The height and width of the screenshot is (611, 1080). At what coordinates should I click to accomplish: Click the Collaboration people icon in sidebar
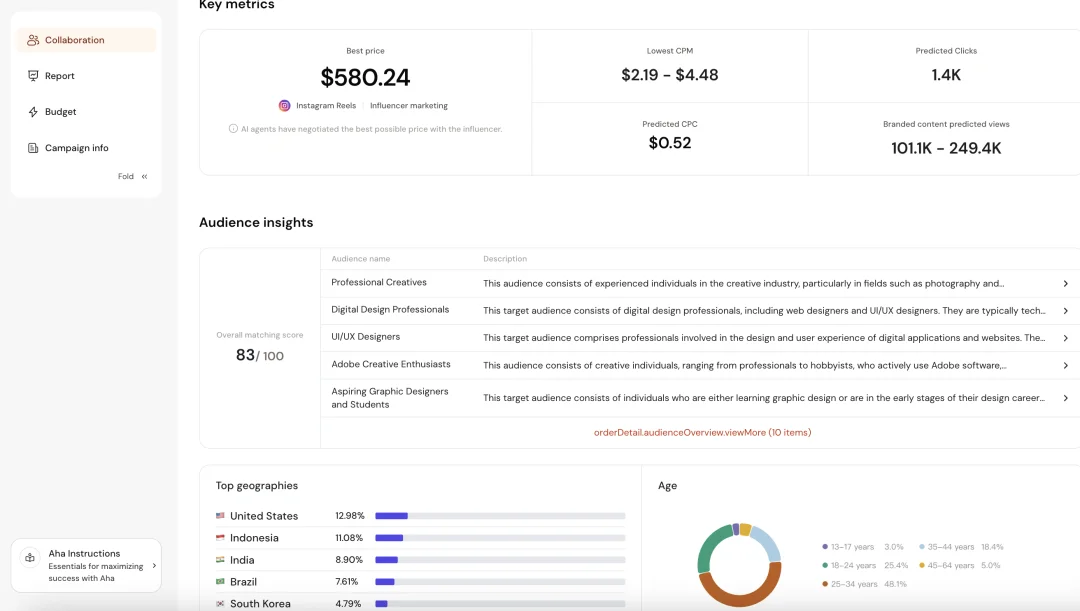[x=33, y=40]
